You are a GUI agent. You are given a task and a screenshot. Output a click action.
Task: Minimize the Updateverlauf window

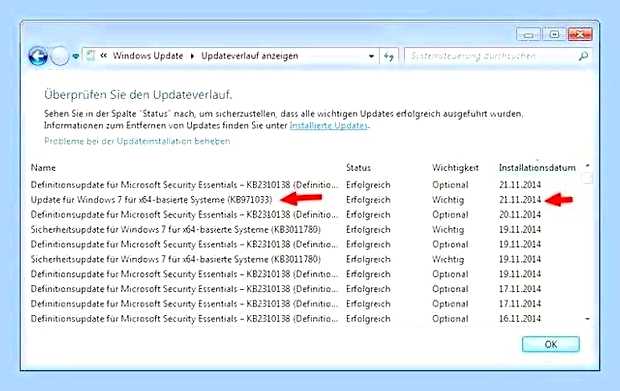(528, 35)
